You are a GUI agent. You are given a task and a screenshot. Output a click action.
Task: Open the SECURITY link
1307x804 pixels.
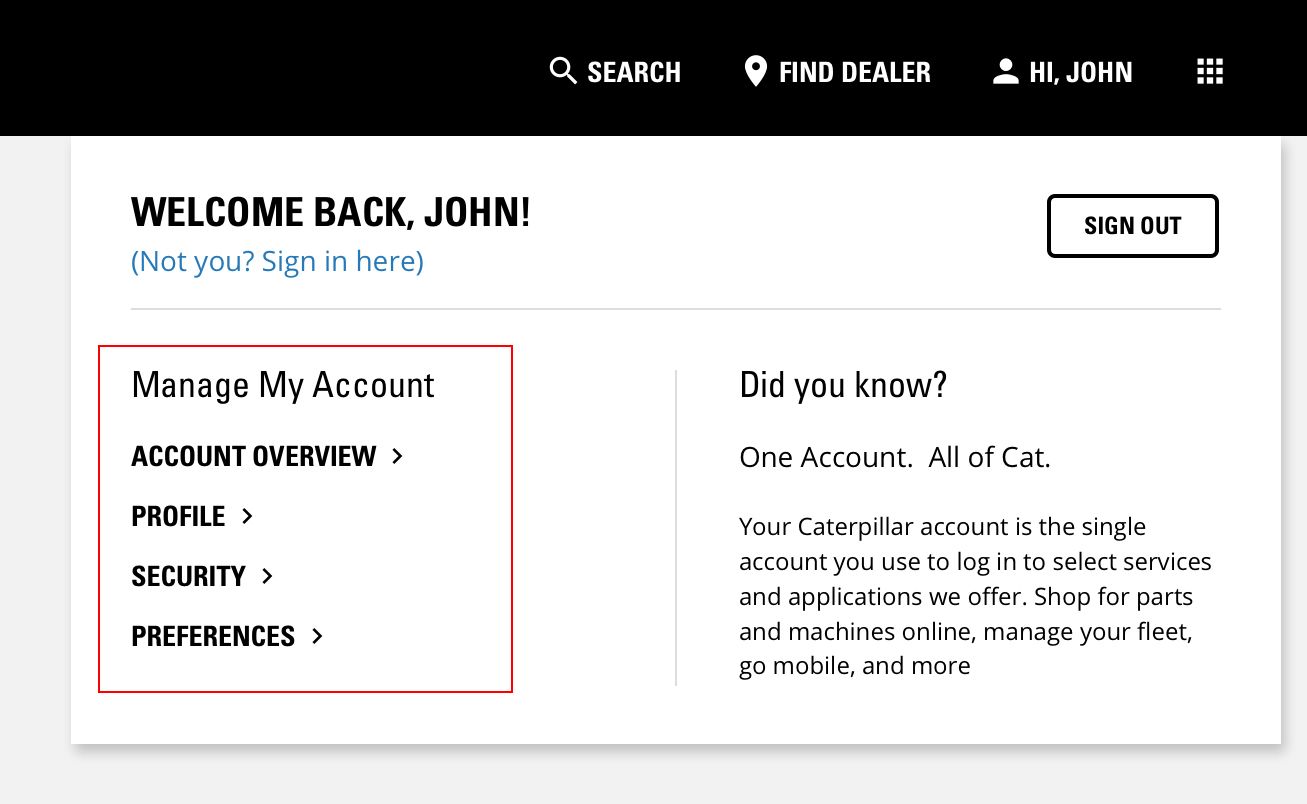coord(188,577)
